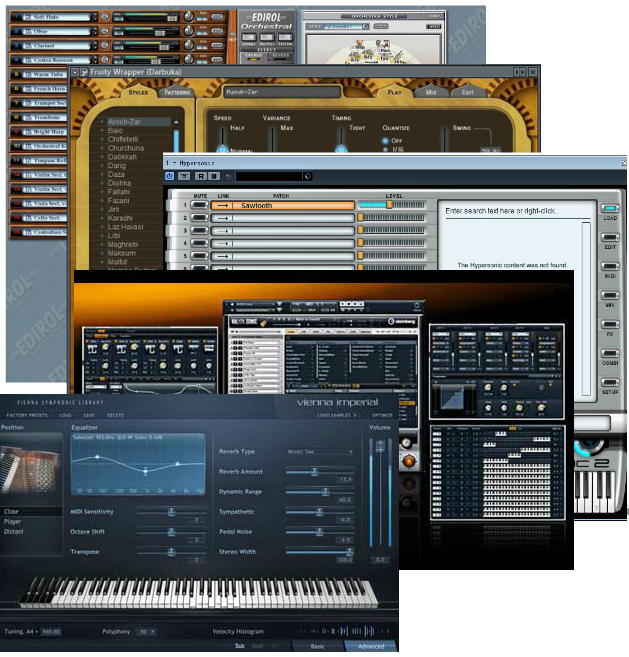
Task: Click the W automation button in Hypersonic toolbar
Action: click(x=214, y=176)
